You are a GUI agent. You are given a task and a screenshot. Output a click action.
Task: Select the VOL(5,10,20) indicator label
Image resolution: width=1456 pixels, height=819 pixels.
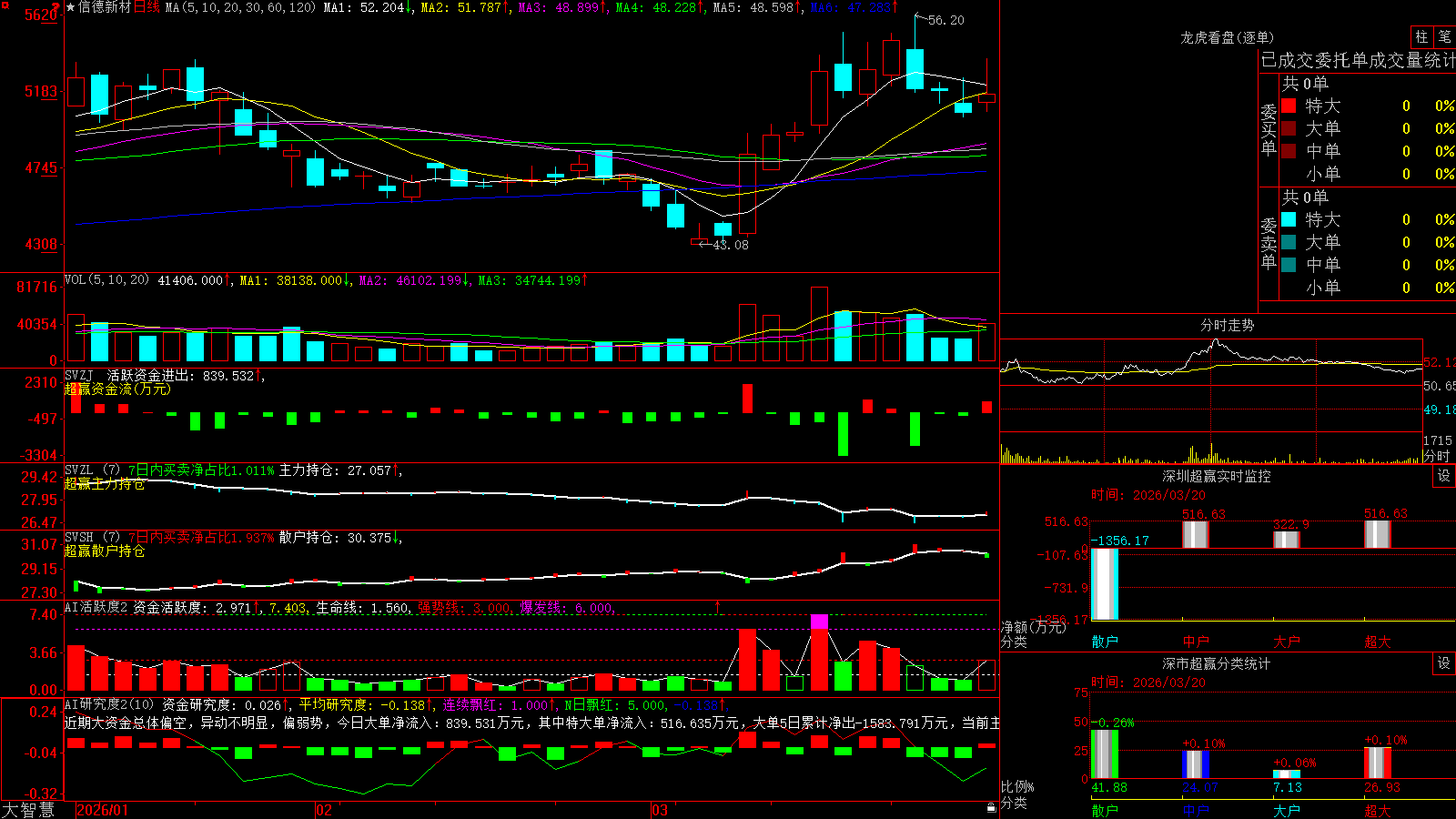[106, 280]
